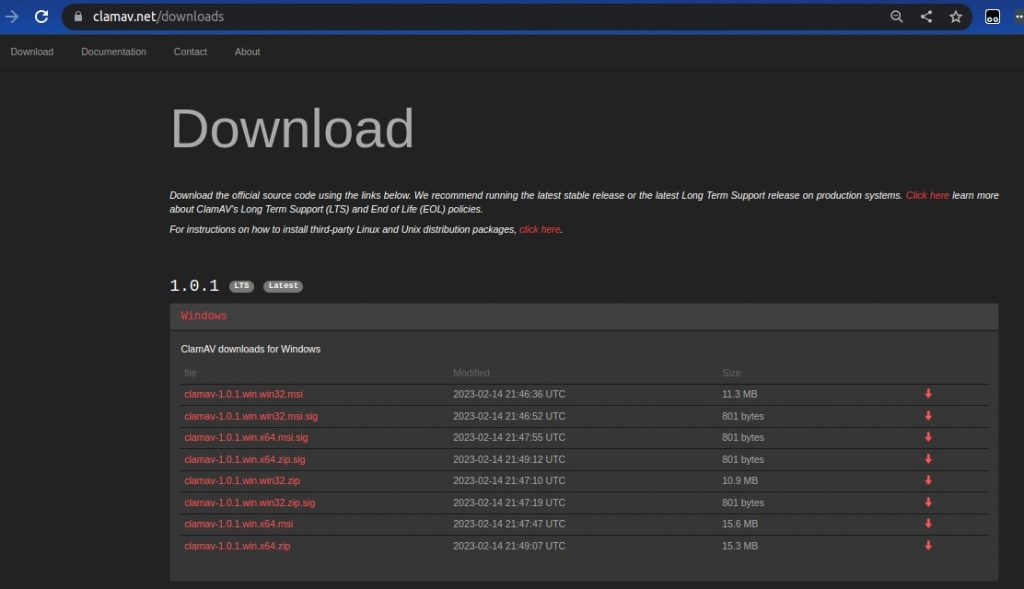The width and height of the screenshot is (1024, 589).
Task: Open the Download menu item
Action: pos(31,51)
